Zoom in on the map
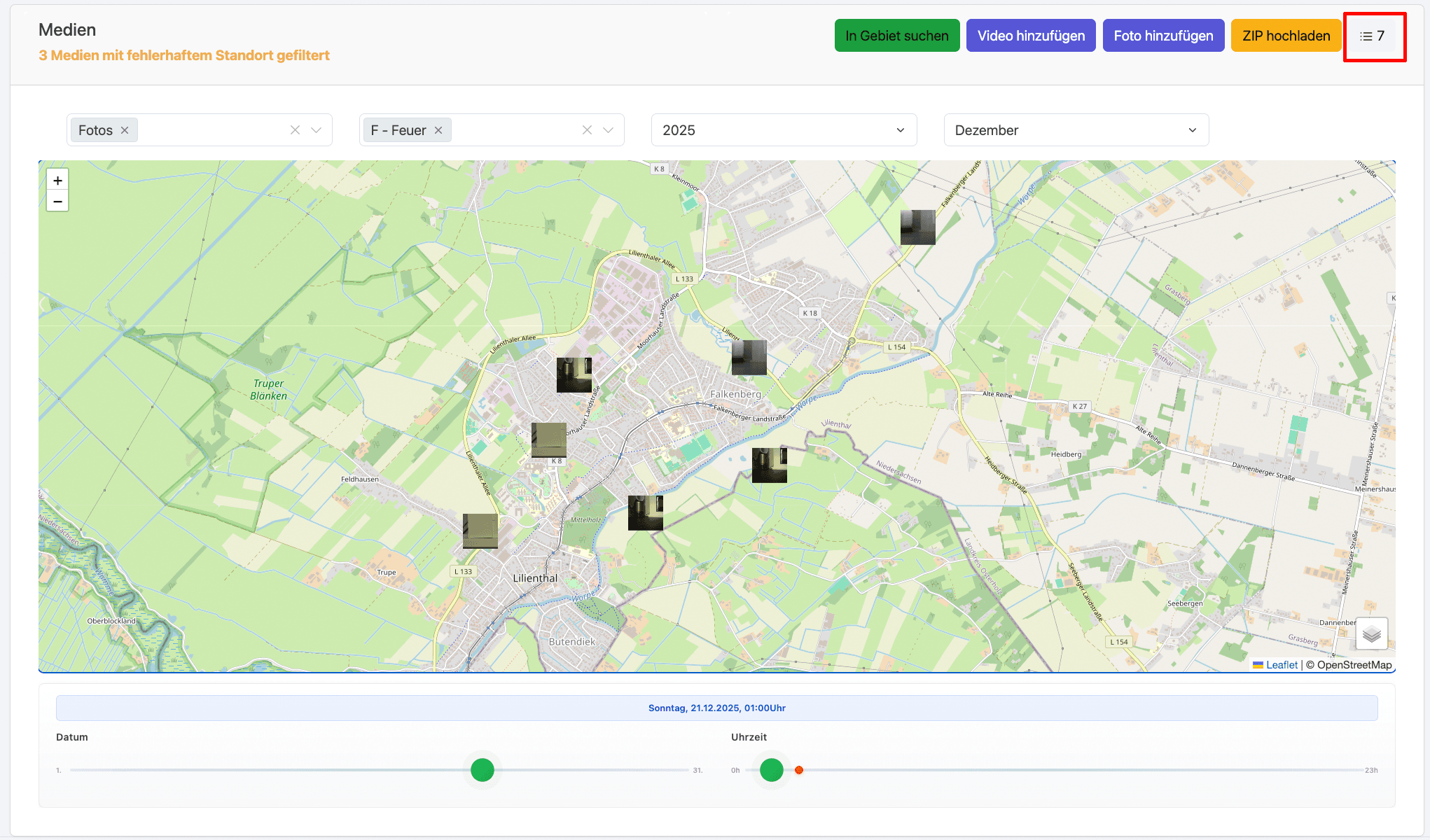Image resolution: width=1430 pixels, height=840 pixels. (x=57, y=181)
